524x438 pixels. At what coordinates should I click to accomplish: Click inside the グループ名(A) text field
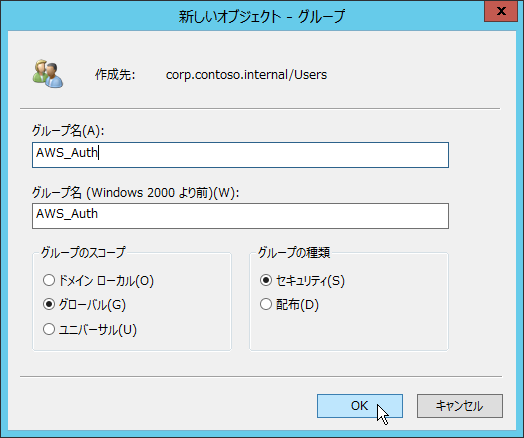click(240, 155)
